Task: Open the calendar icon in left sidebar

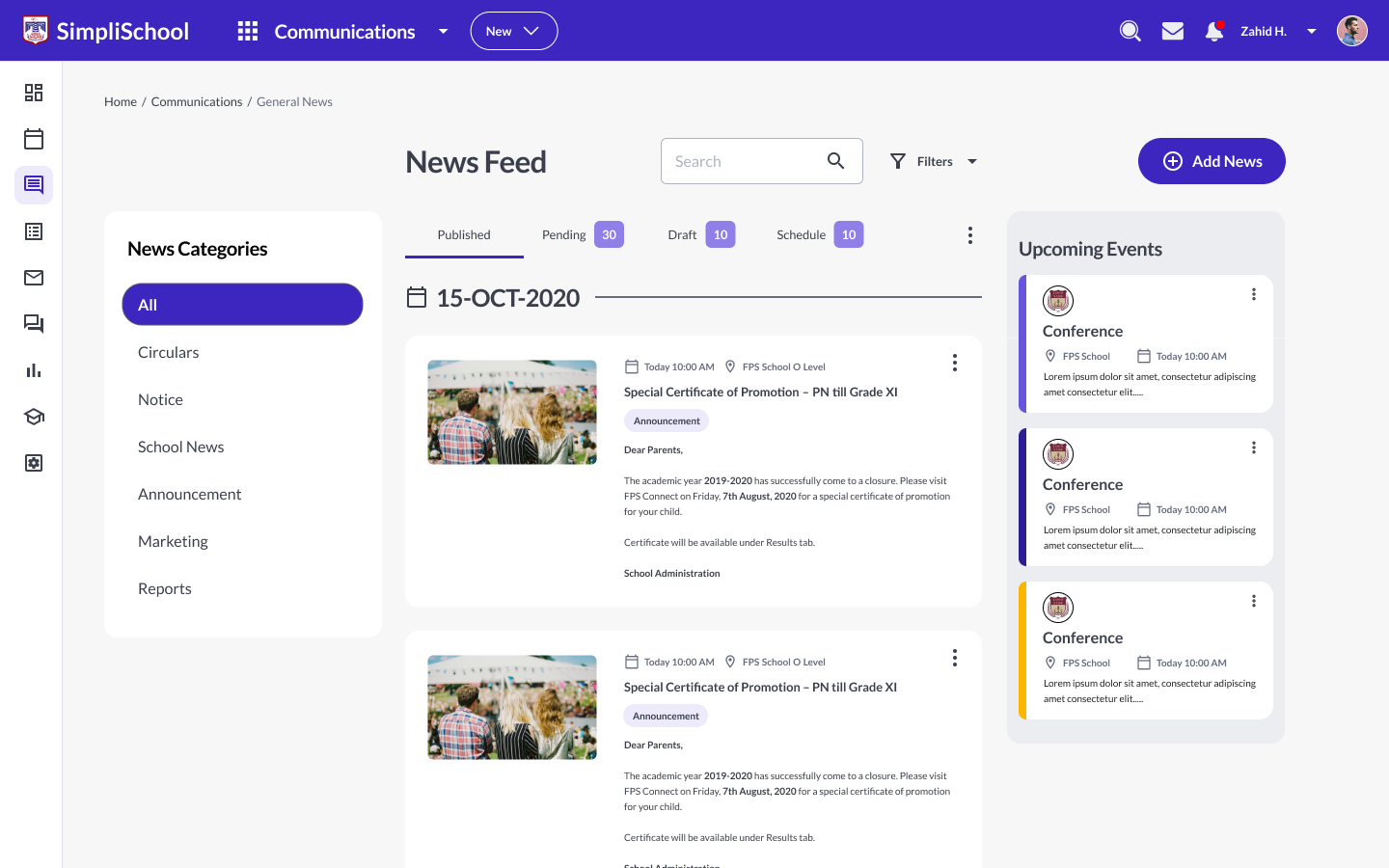Action: (34, 139)
